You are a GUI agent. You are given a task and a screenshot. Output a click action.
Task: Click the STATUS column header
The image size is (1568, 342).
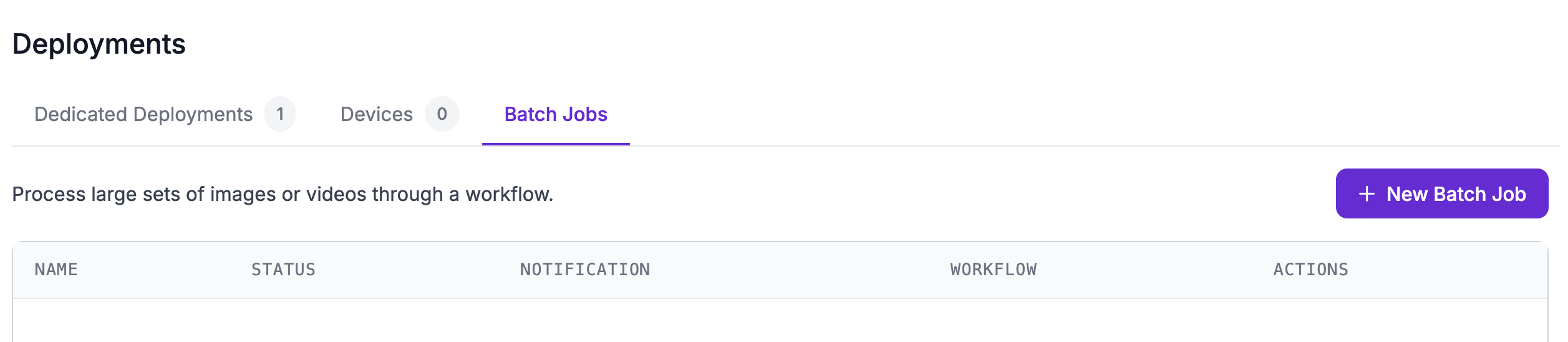tap(283, 270)
